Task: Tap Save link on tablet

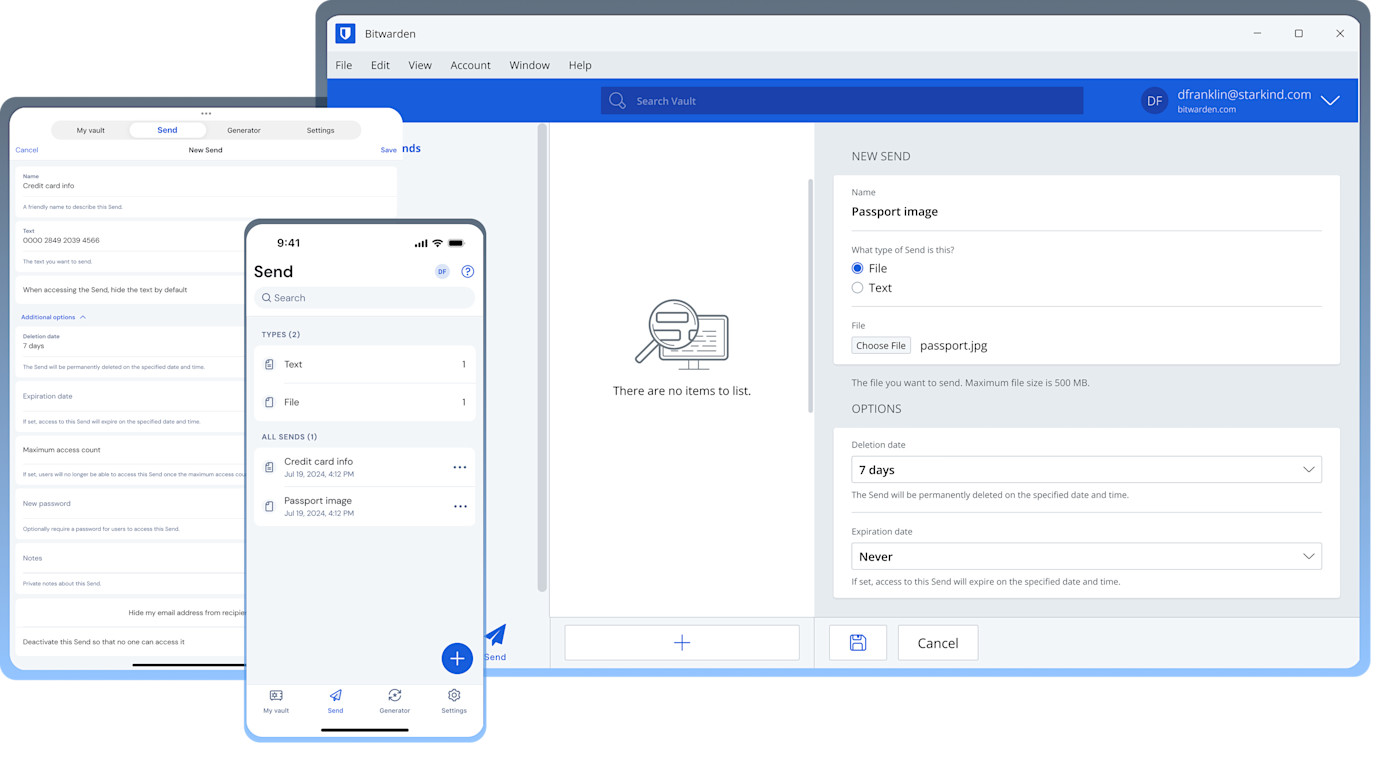Action: point(389,150)
